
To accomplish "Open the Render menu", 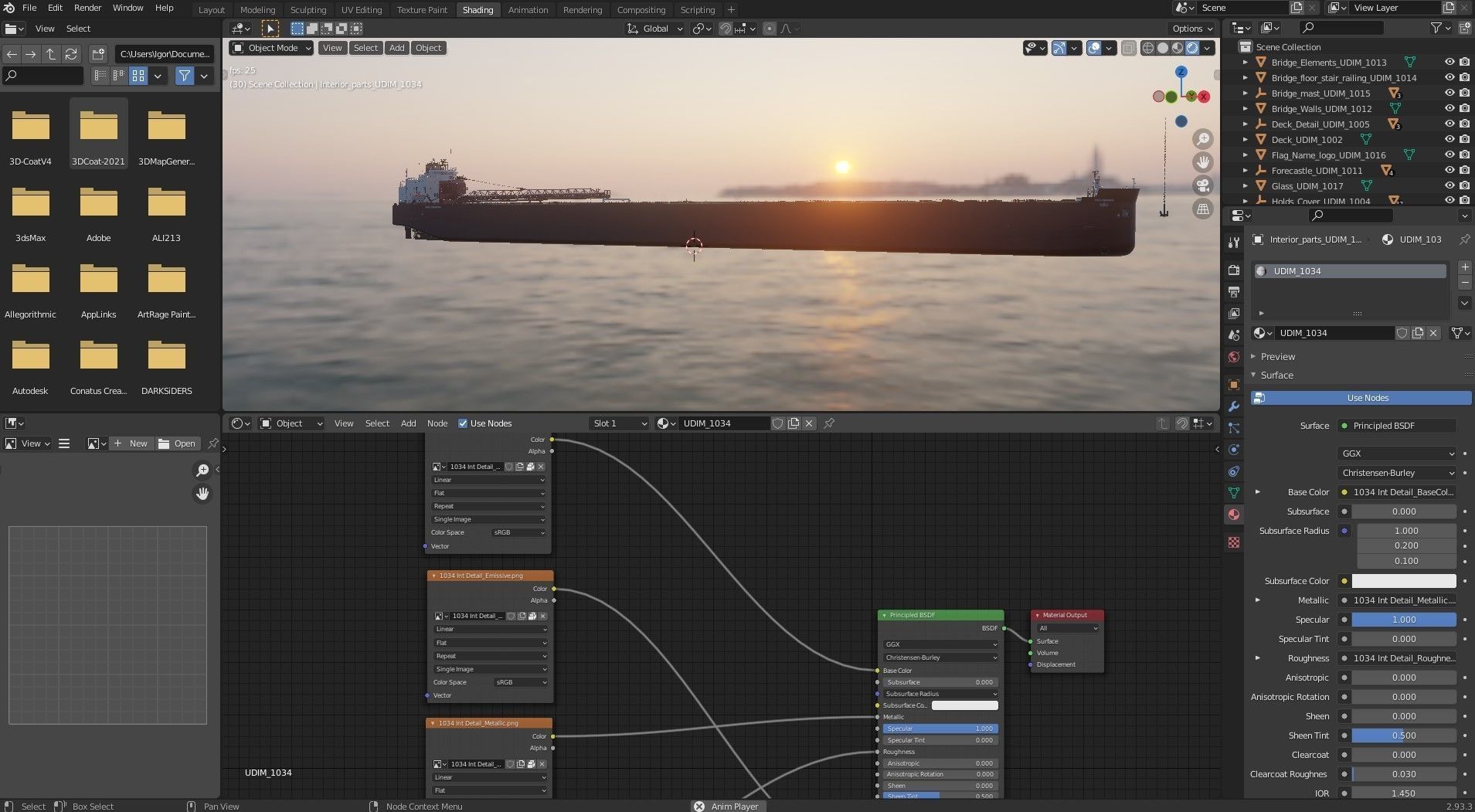I will pyautogui.click(x=87, y=8).
